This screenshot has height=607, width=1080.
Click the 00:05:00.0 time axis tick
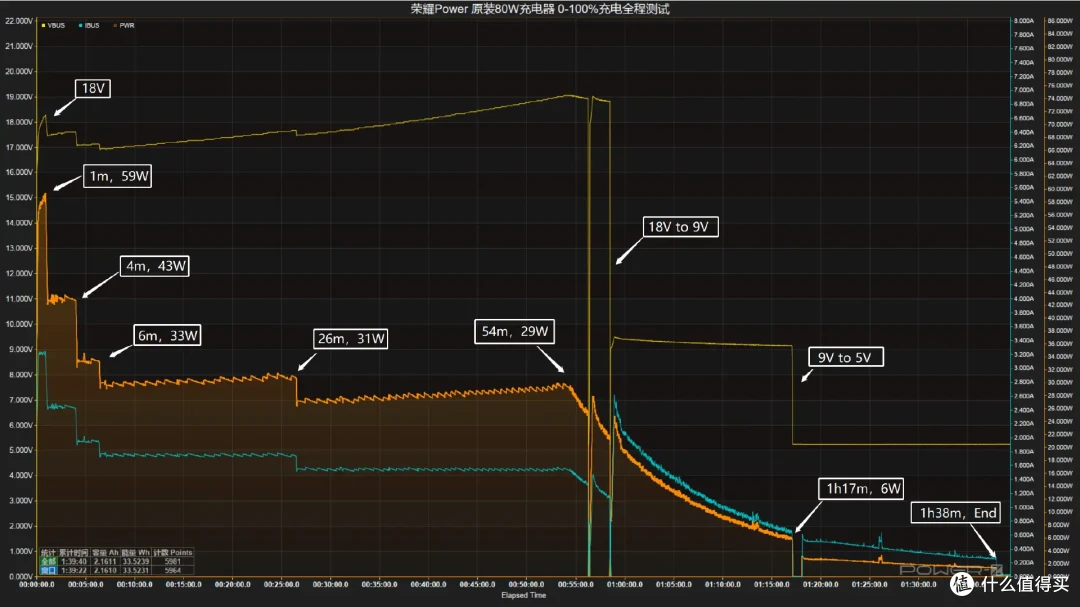click(x=85, y=584)
